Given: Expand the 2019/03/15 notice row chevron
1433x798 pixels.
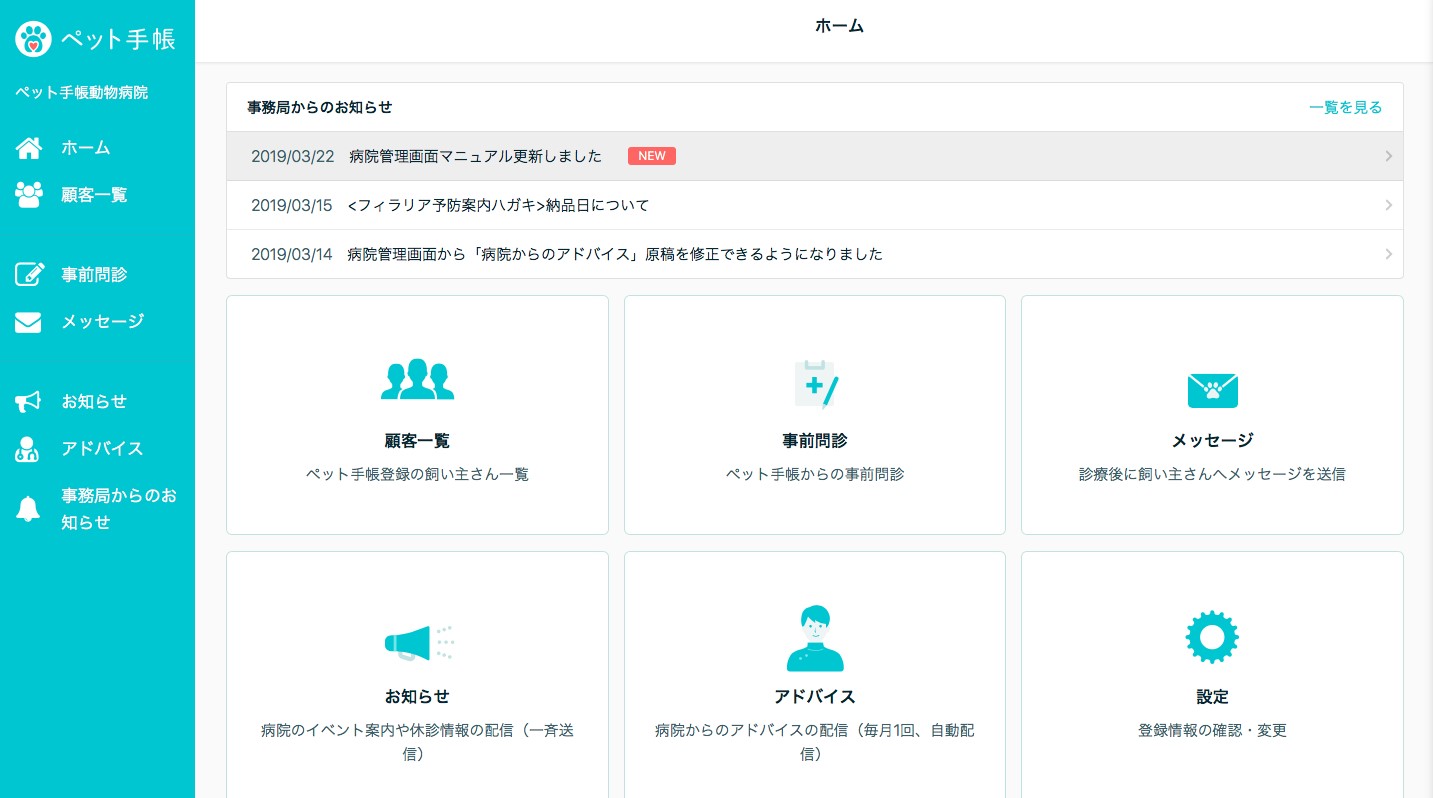Looking at the screenshot, I should (1389, 205).
